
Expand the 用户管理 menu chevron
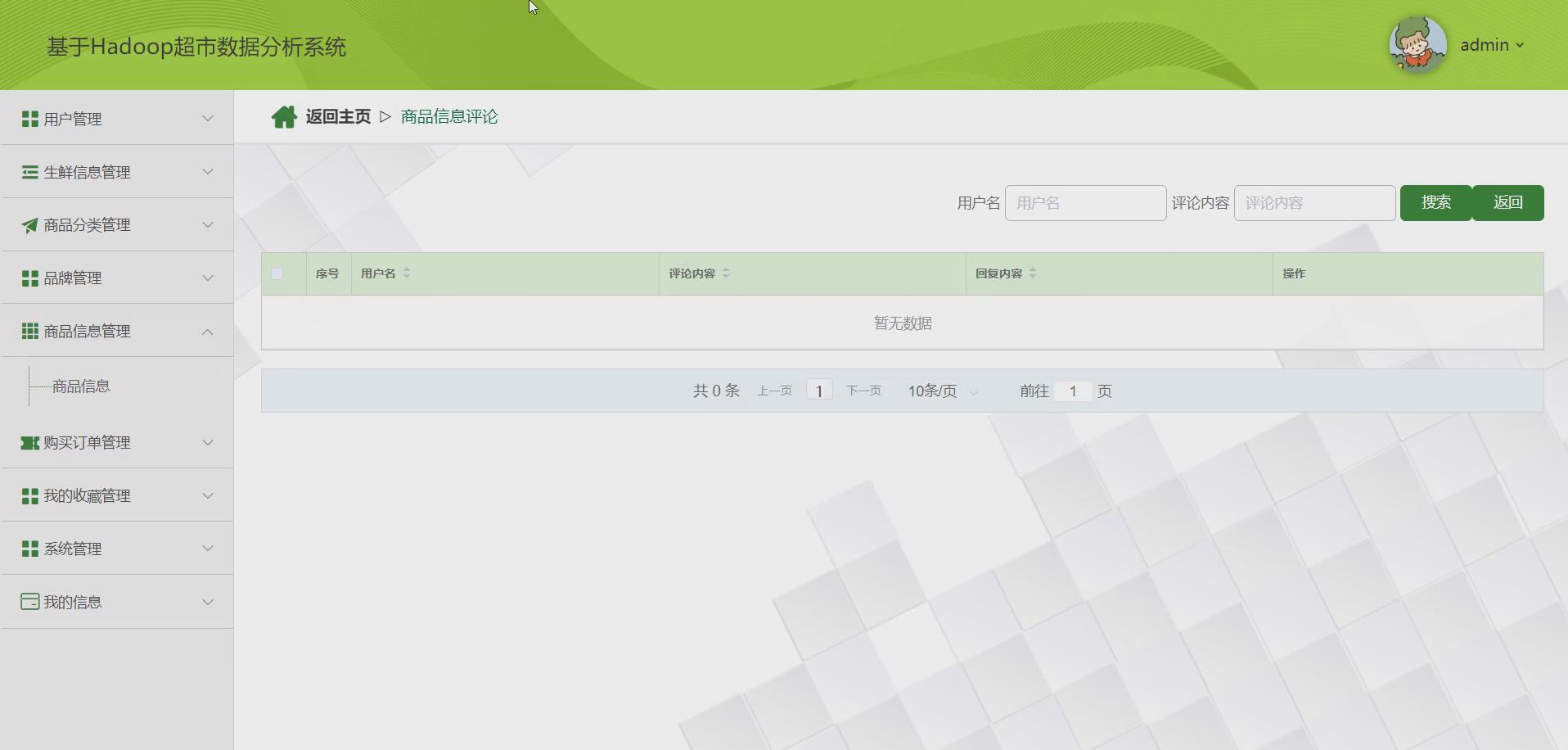tap(208, 119)
